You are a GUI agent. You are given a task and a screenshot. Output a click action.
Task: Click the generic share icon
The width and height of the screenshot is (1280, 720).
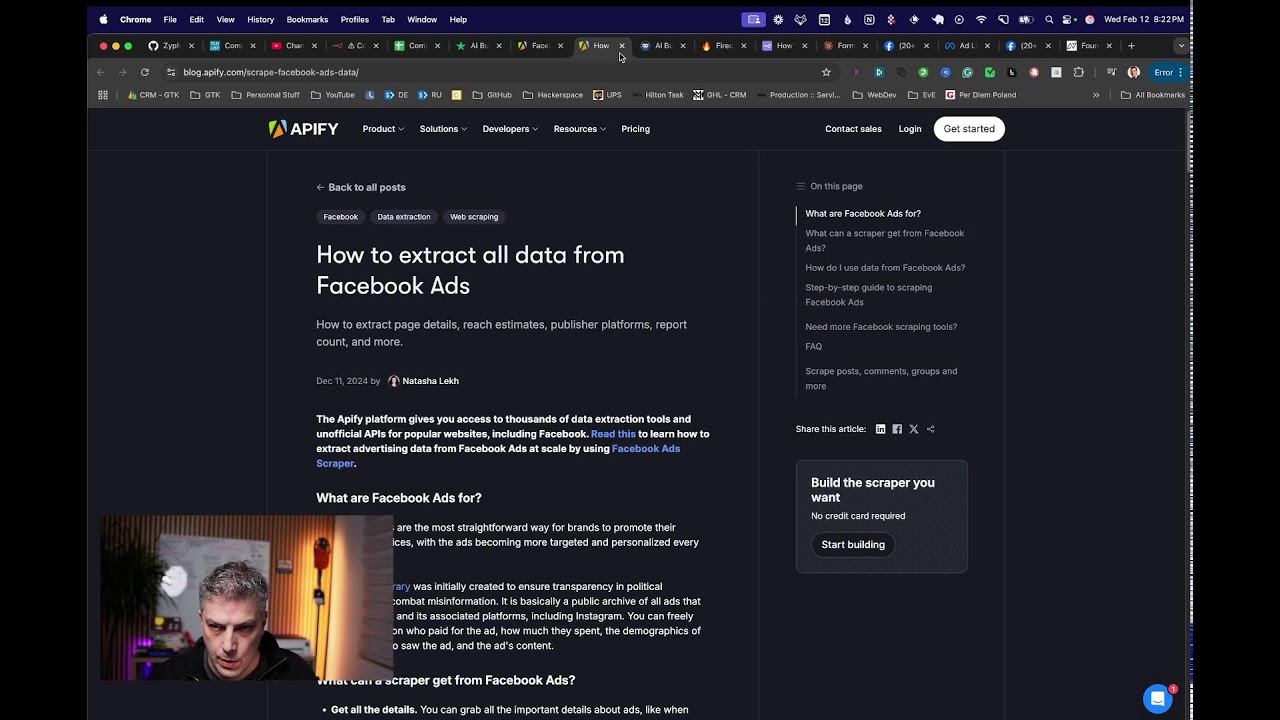(930, 429)
